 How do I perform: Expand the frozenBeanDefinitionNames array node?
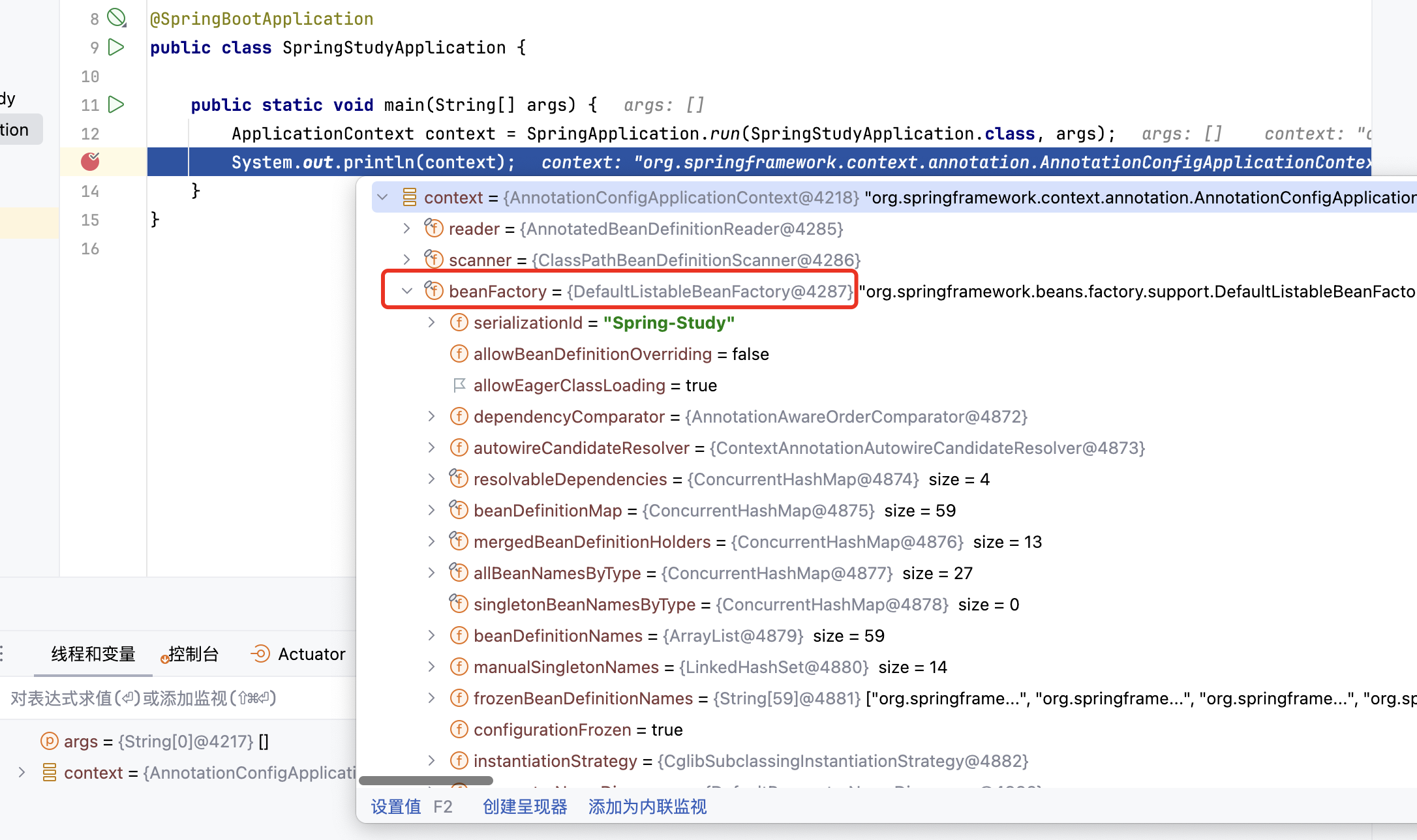click(x=431, y=698)
